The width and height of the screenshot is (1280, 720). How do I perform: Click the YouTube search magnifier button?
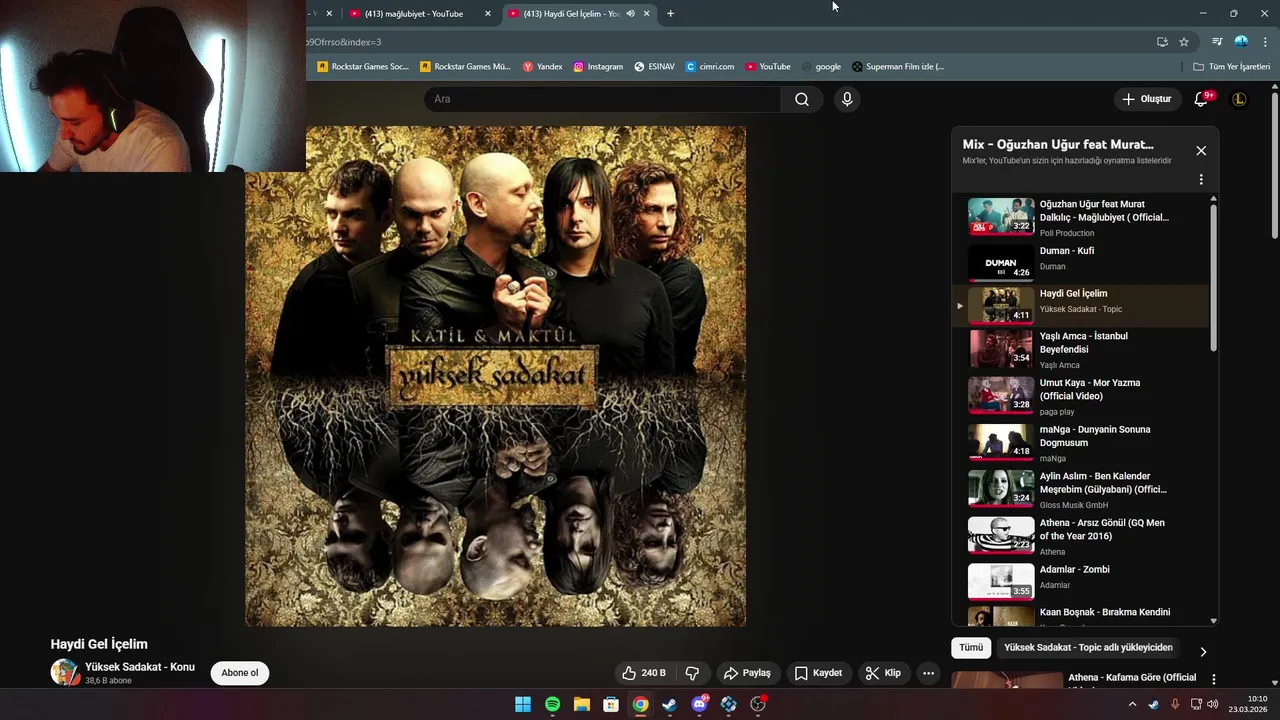(802, 99)
